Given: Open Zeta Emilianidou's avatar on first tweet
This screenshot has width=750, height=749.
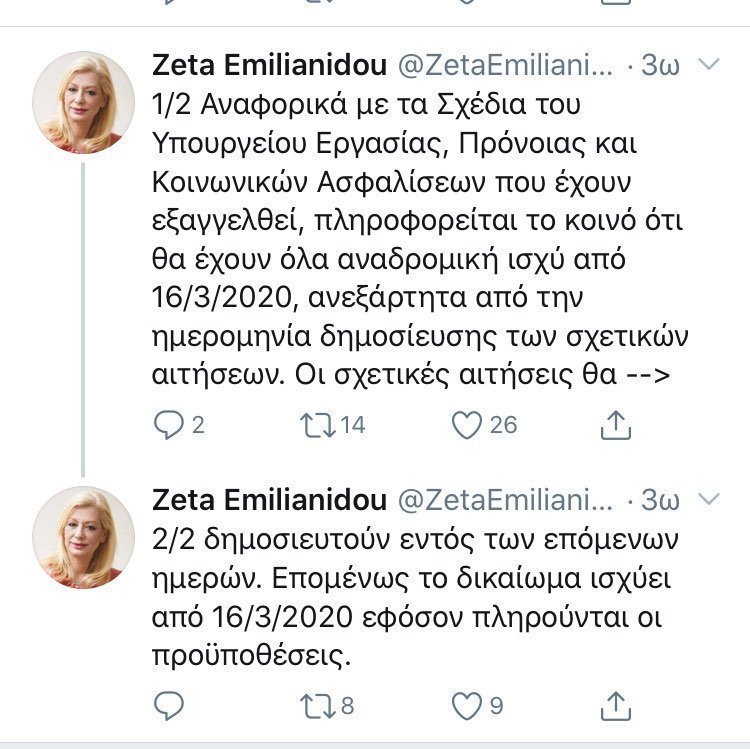Looking at the screenshot, I should [83, 102].
